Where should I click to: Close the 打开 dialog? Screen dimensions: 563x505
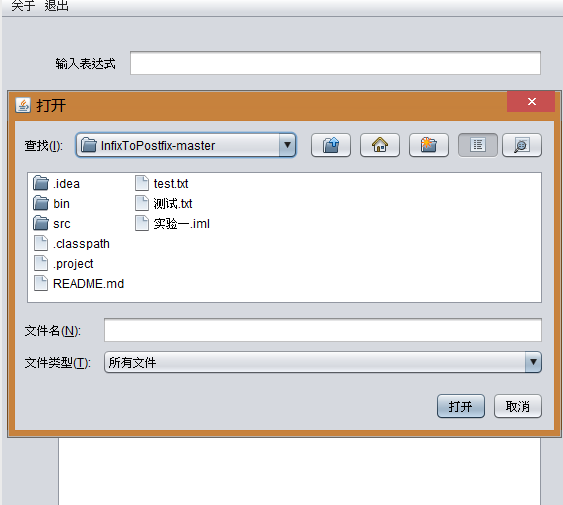point(531,102)
